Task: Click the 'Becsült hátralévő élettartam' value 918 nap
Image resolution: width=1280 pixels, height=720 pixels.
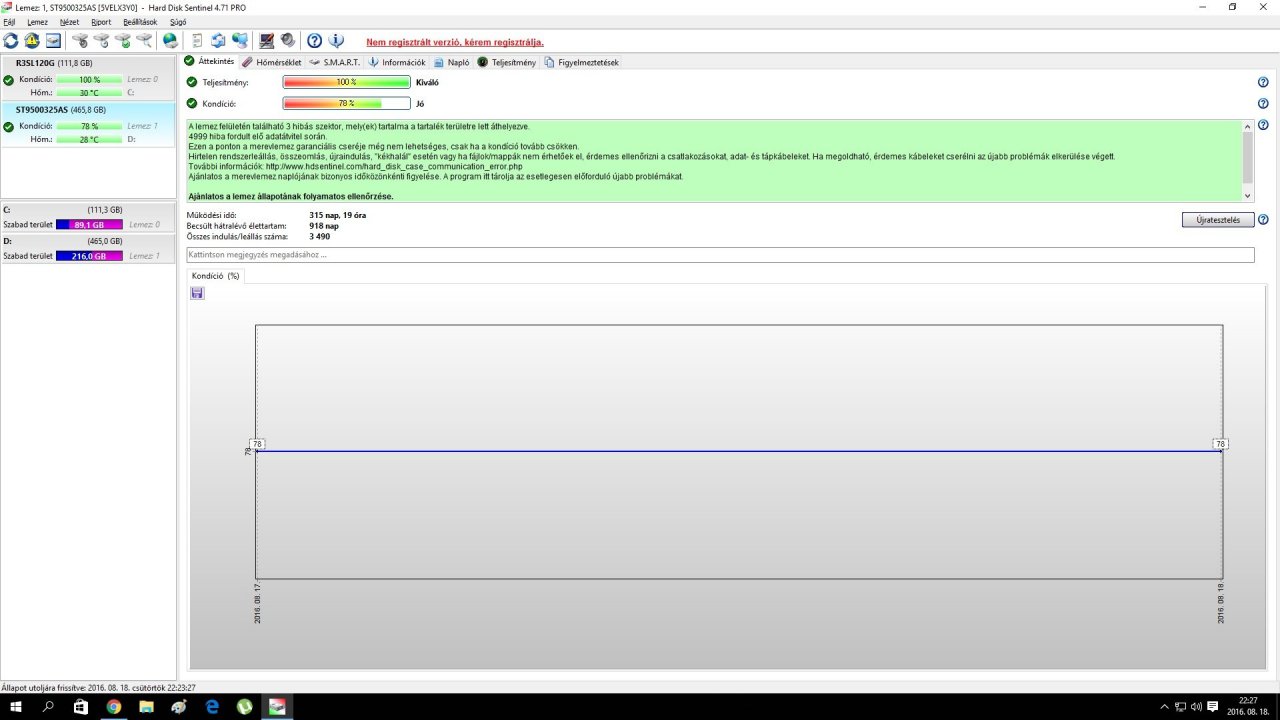Action: coord(324,226)
